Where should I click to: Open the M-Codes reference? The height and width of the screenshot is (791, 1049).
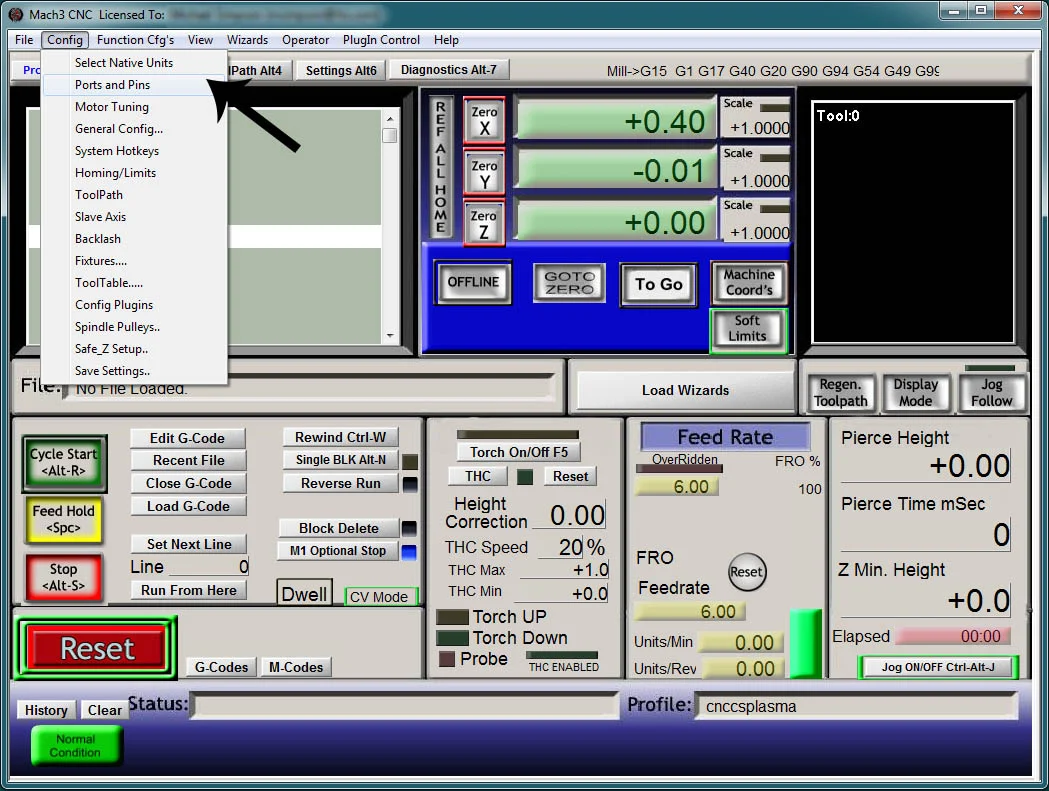click(x=296, y=667)
